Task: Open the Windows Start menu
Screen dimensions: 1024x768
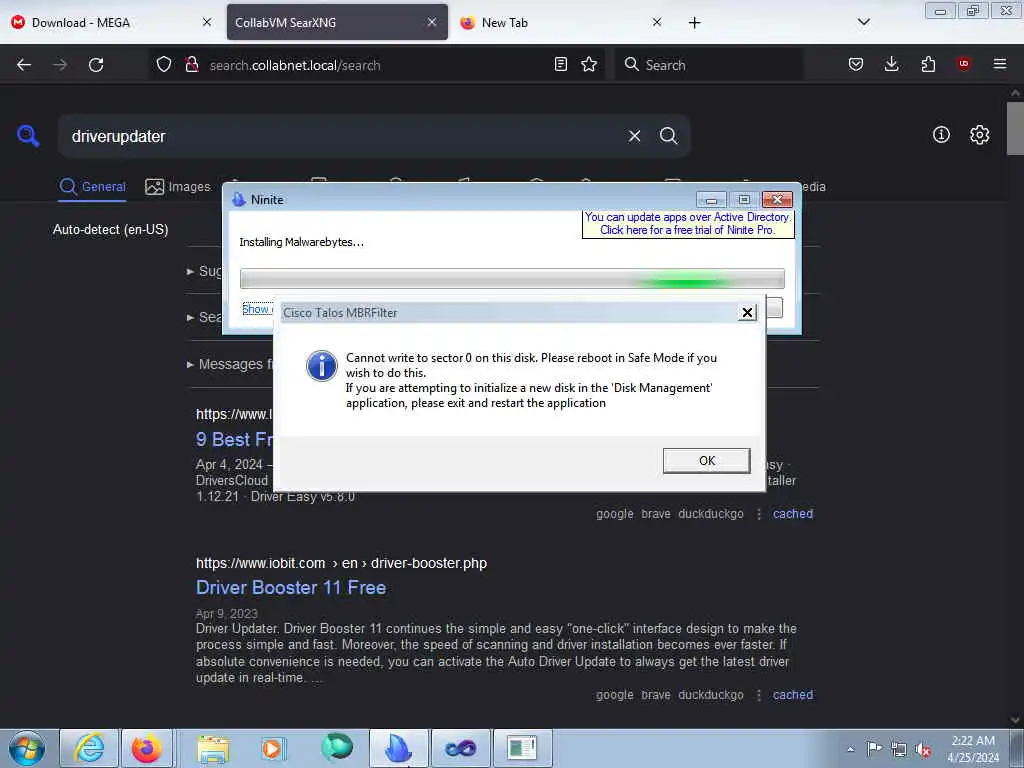Action: 27,748
